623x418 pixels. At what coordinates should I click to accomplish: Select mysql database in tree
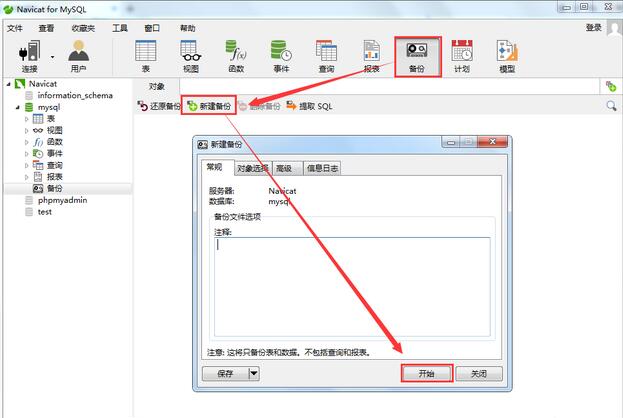[x=43, y=107]
